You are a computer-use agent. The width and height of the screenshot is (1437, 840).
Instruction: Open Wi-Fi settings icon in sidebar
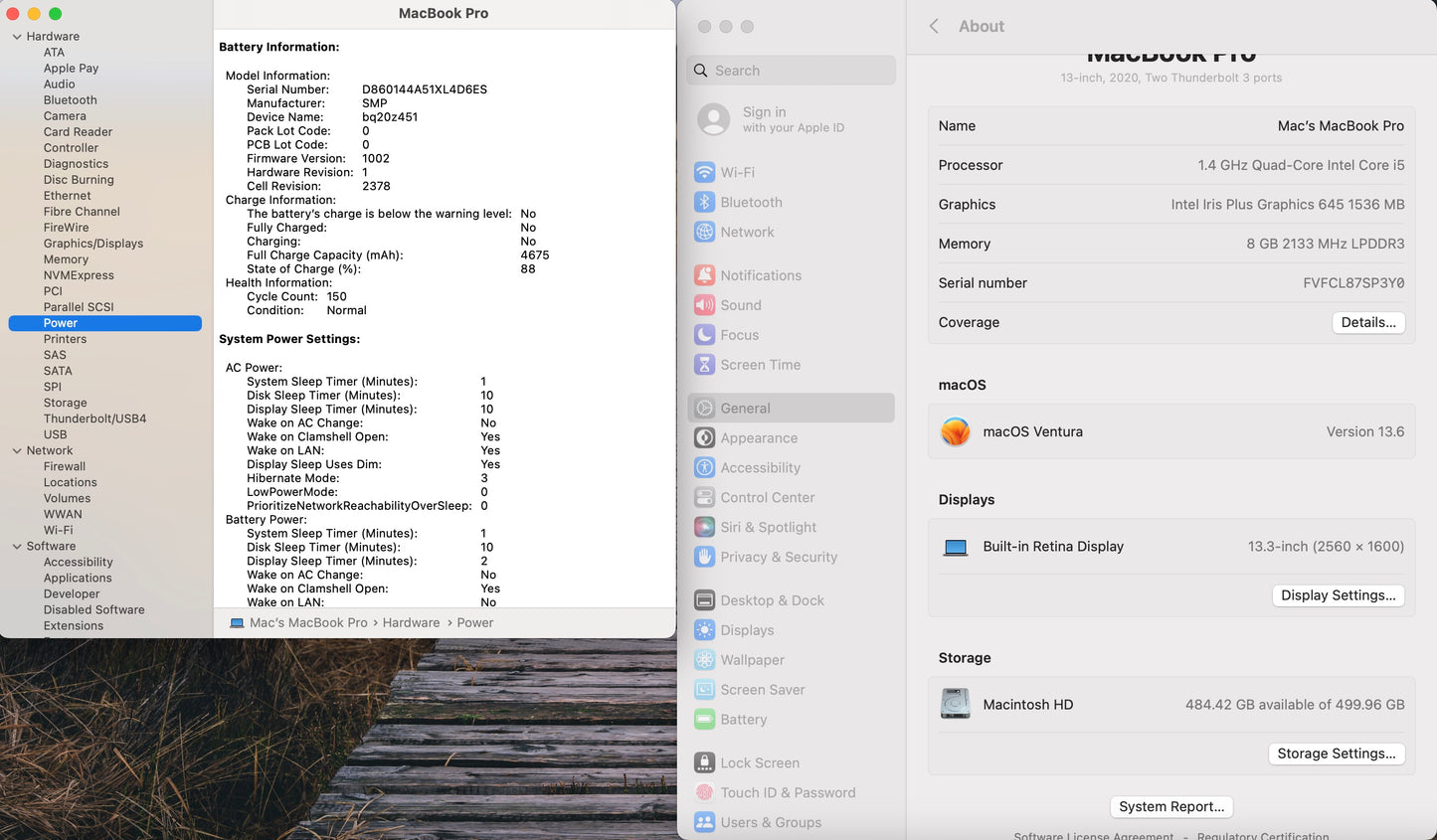pos(704,172)
